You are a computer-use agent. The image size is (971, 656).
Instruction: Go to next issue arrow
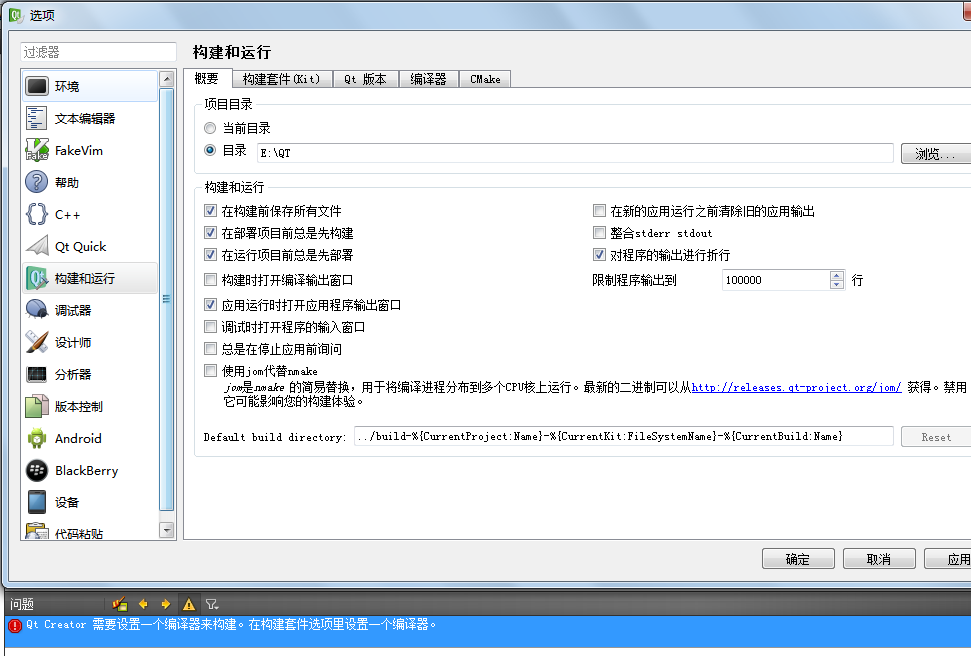[x=165, y=604]
